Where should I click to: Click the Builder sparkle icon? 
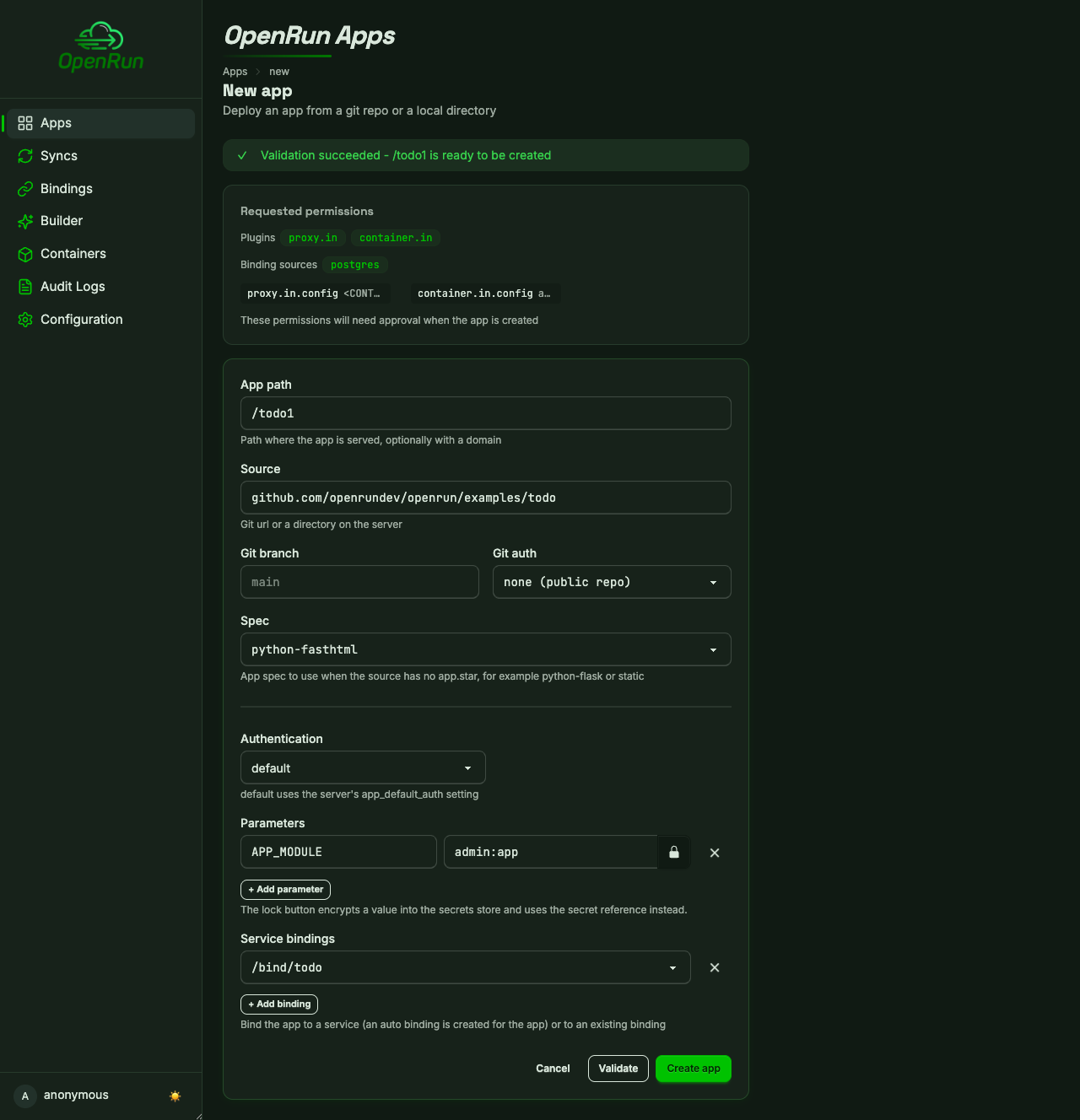point(25,221)
